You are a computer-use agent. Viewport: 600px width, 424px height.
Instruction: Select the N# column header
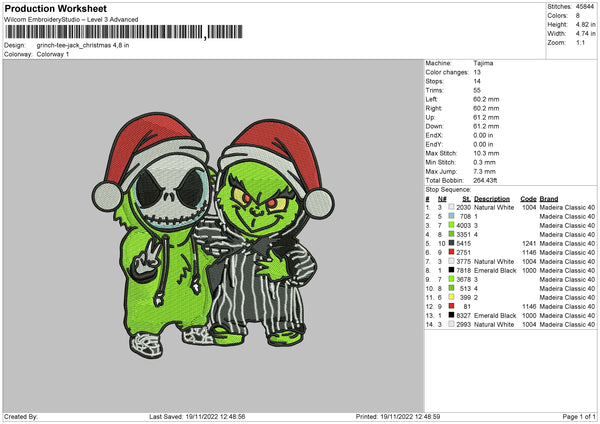point(442,199)
